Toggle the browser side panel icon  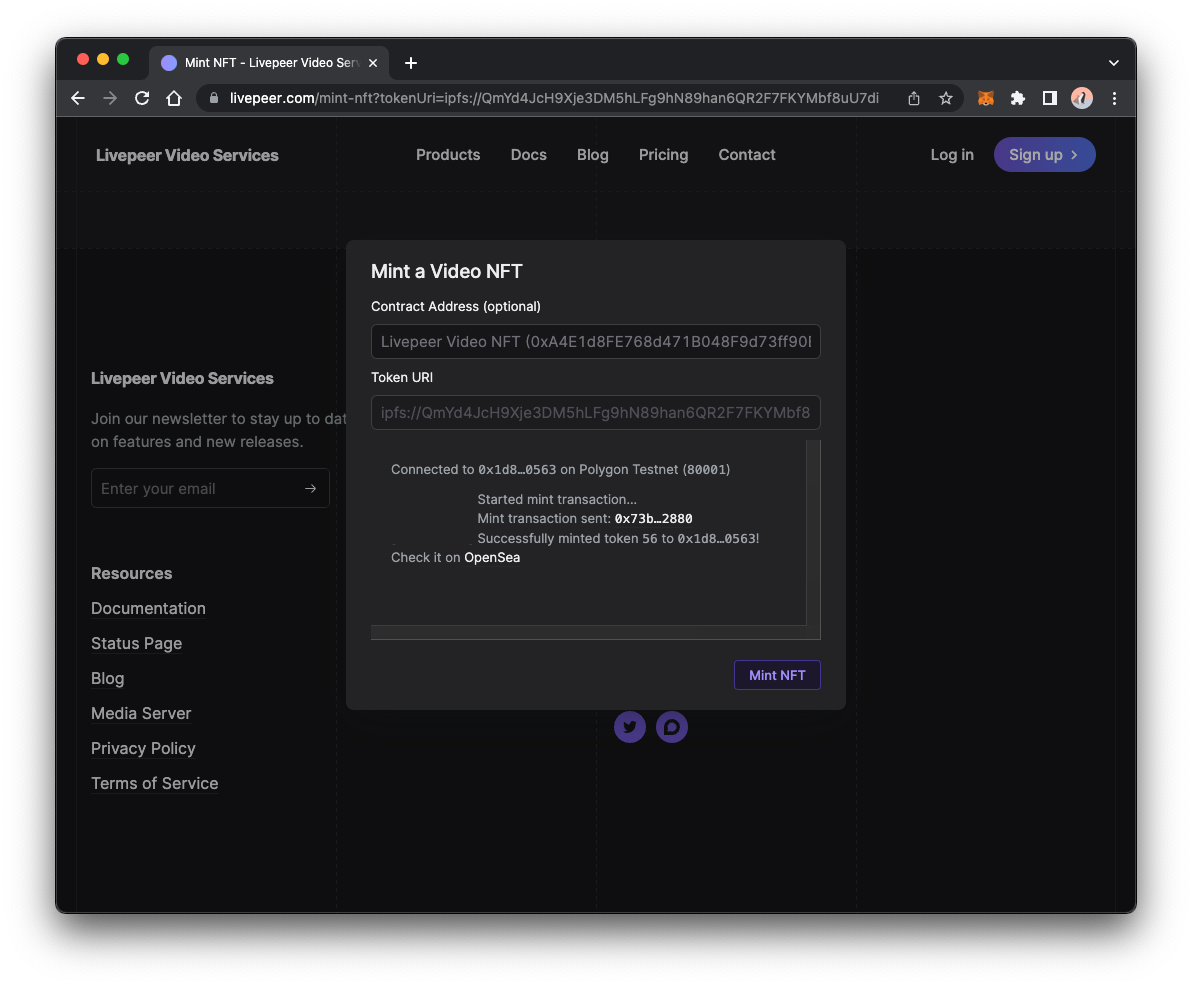[1050, 98]
